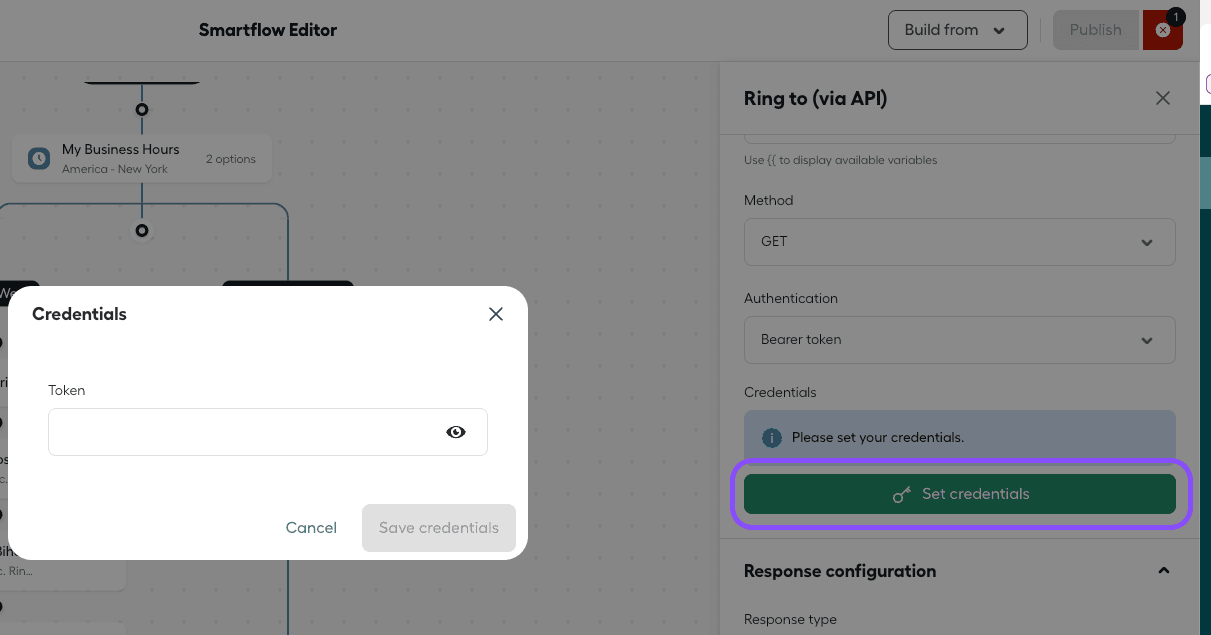The image size is (1211, 635).
Task: Click the key icon inside Set credentials button
Action: pos(901,494)
